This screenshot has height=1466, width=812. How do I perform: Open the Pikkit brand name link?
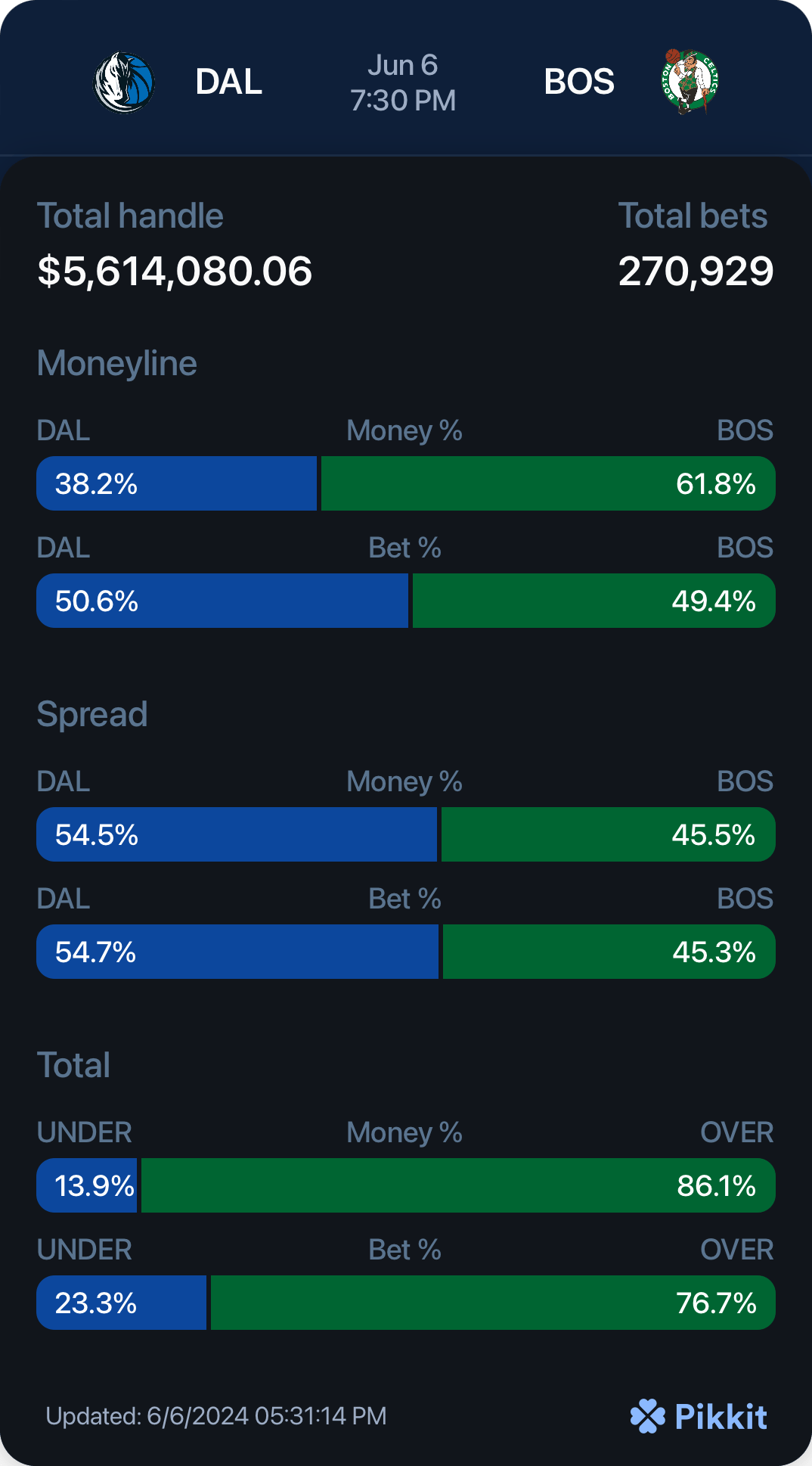pos(721,1417)
